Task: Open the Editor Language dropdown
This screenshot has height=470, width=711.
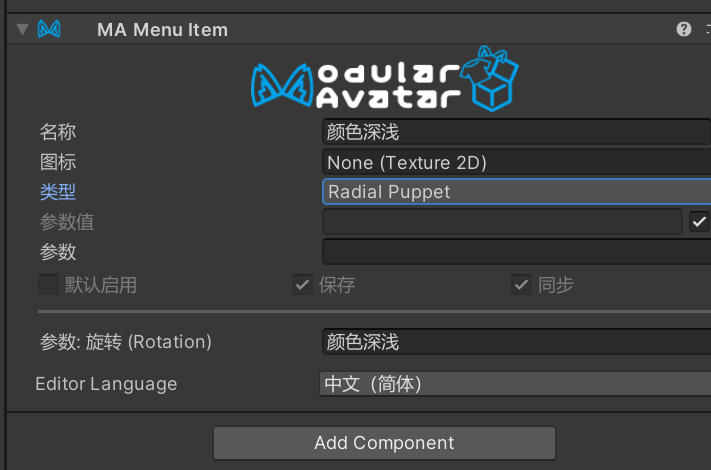Action: [x=514, y=383]
